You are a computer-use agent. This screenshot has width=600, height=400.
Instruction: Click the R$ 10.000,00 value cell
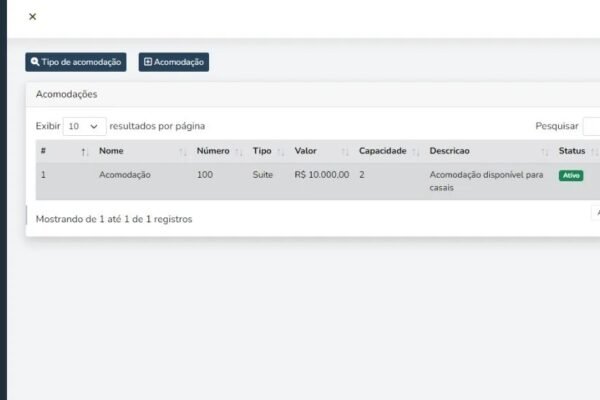[x=321, y=175]
